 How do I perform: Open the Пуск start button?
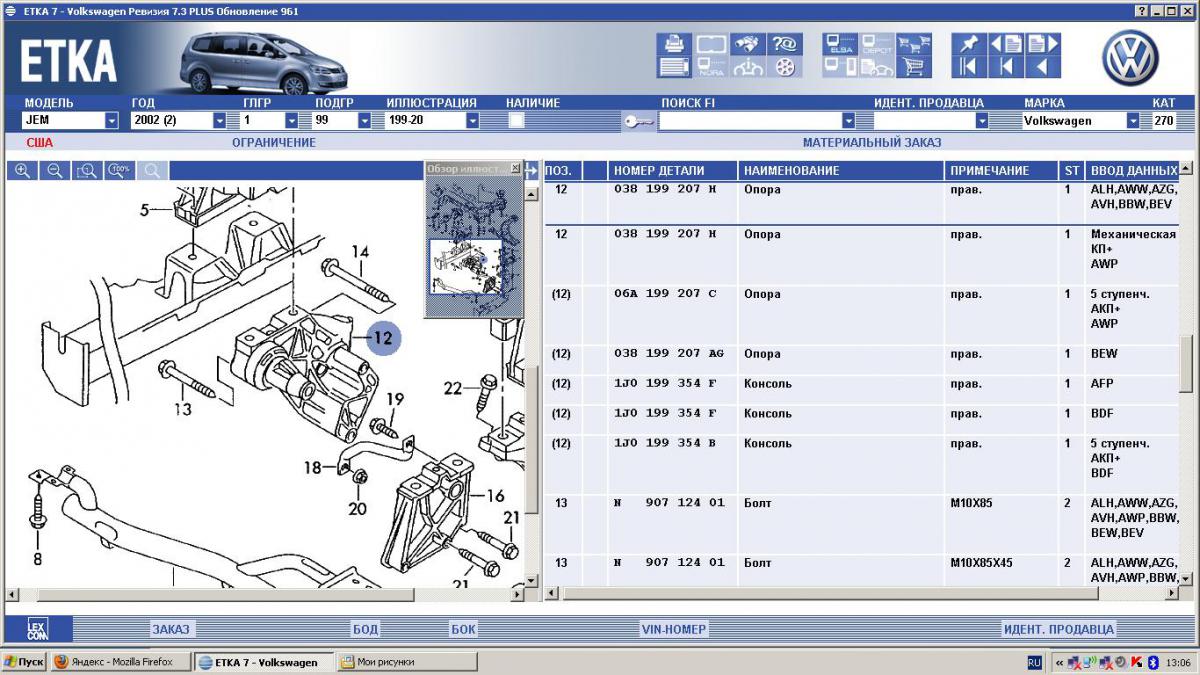pyautogui.click(x=24, y=662)
